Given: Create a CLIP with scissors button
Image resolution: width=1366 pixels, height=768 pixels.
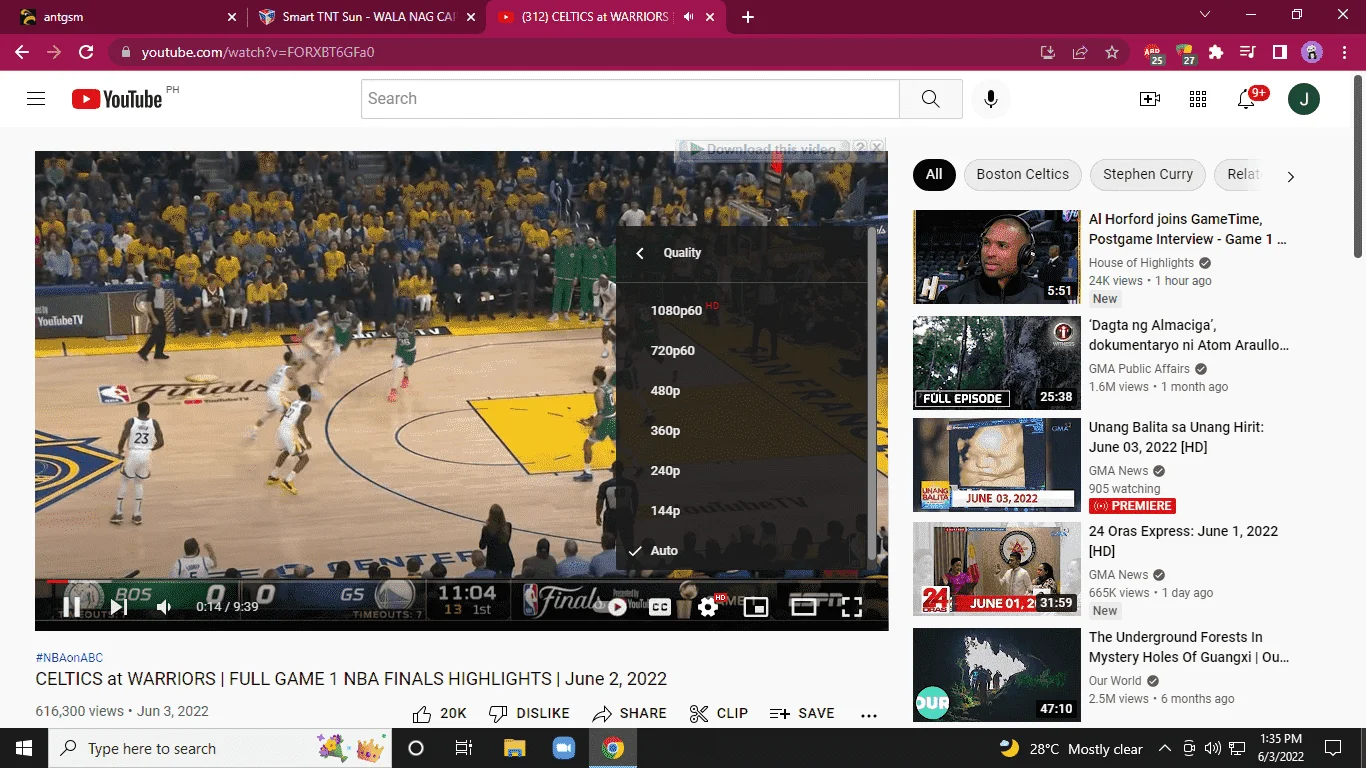Looking at the screenshot, I should click(x=719, y=713).
